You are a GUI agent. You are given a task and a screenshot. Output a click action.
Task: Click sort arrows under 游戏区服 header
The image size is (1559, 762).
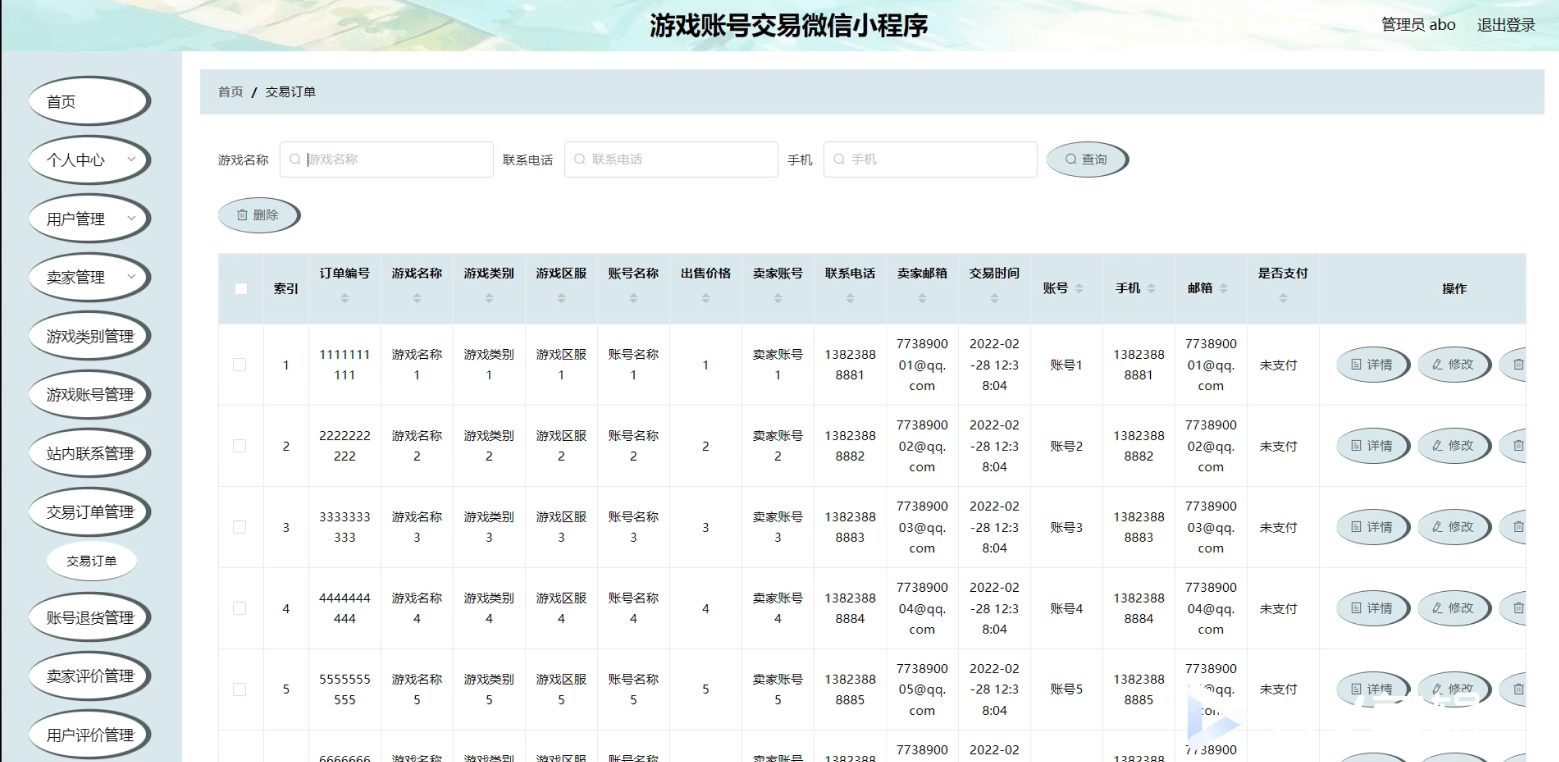click(561, 298)
